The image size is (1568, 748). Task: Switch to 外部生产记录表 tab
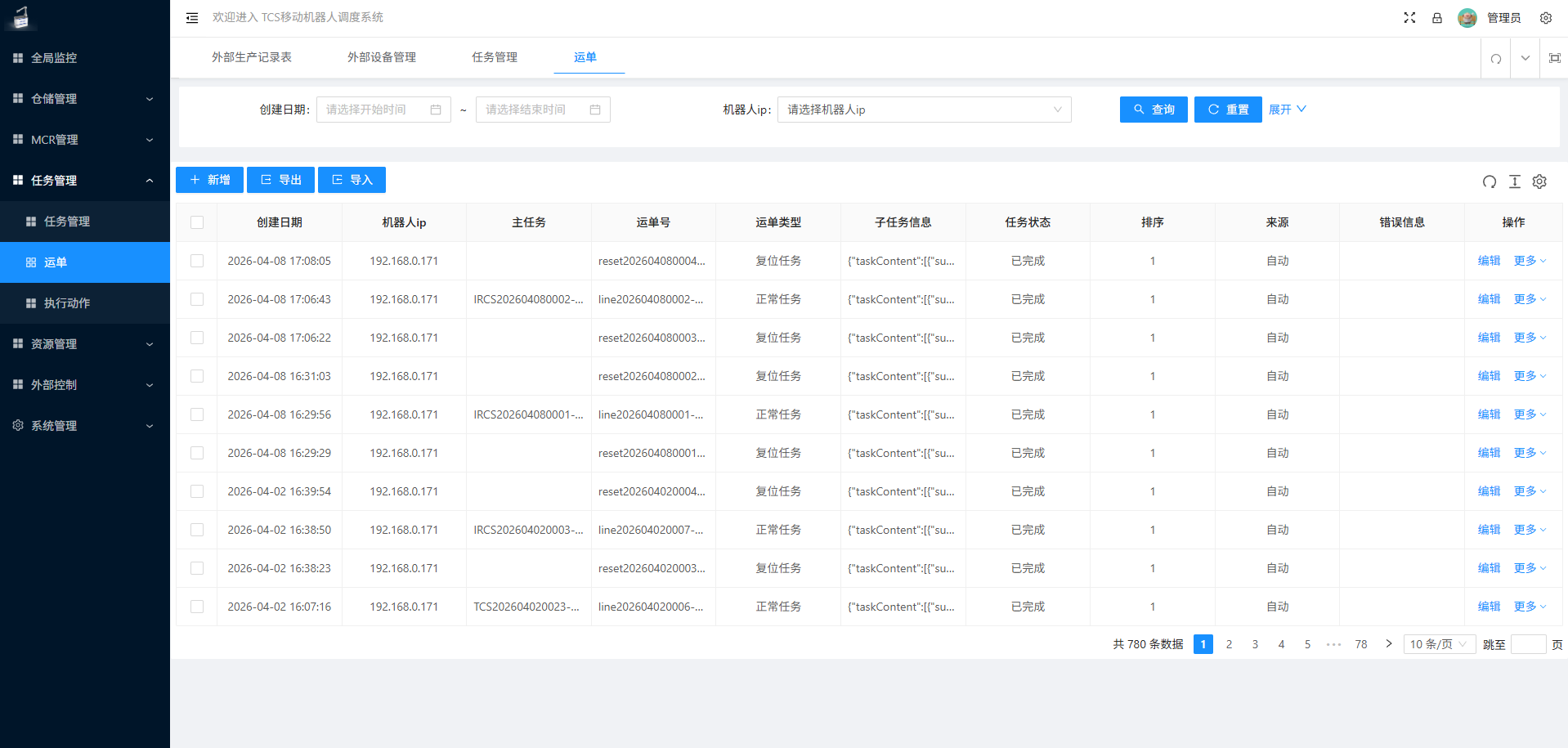tap(252, 57)
